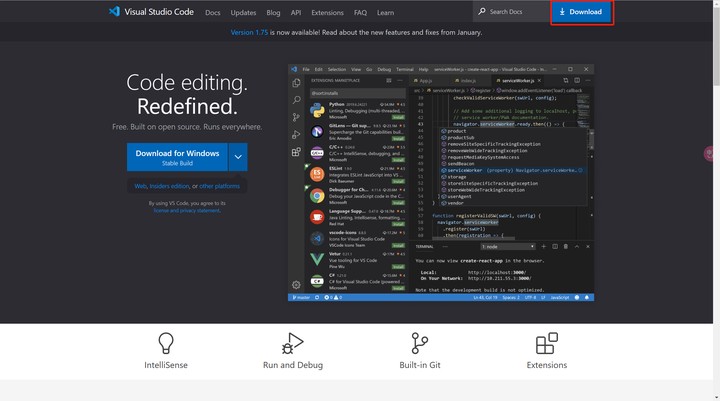
Task: Expand the download options chevron beside Download for Windows
Action: click(x=238, y=157)
